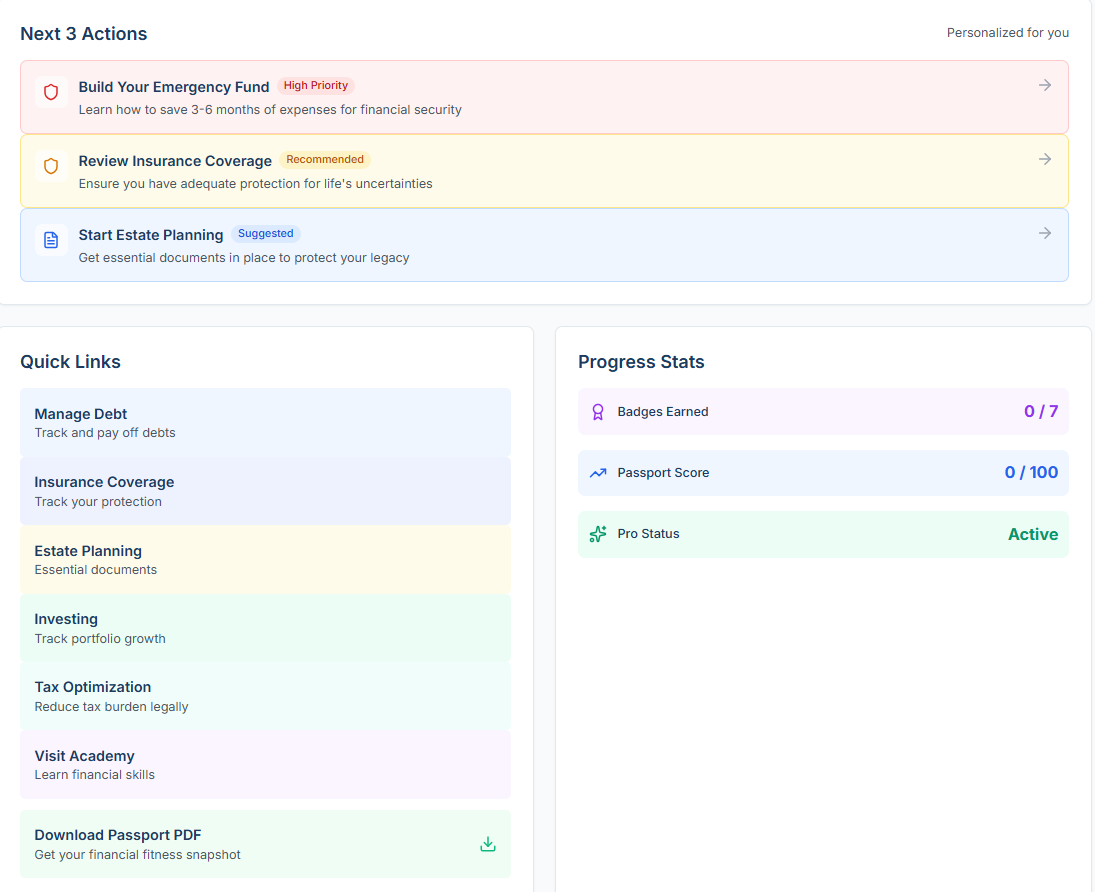This screenshot has height=892, width=1095.
Task: Select Visit Academy to learn financial skills
Action: point(266,764)
